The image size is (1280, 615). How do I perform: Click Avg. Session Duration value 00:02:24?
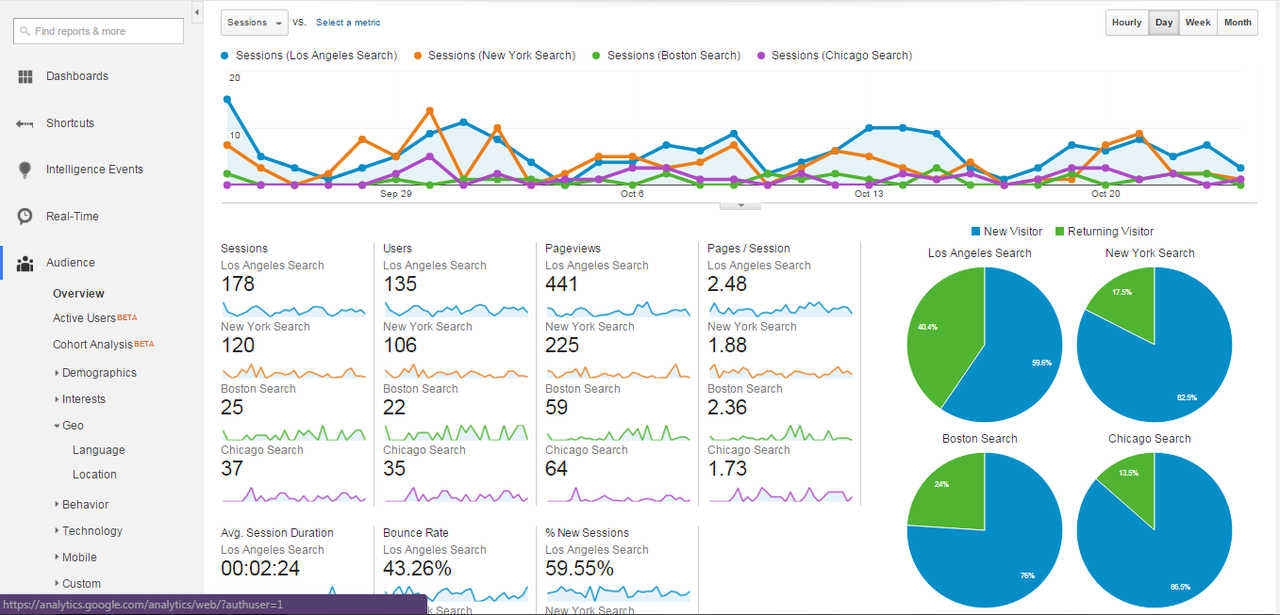(261, 568)
